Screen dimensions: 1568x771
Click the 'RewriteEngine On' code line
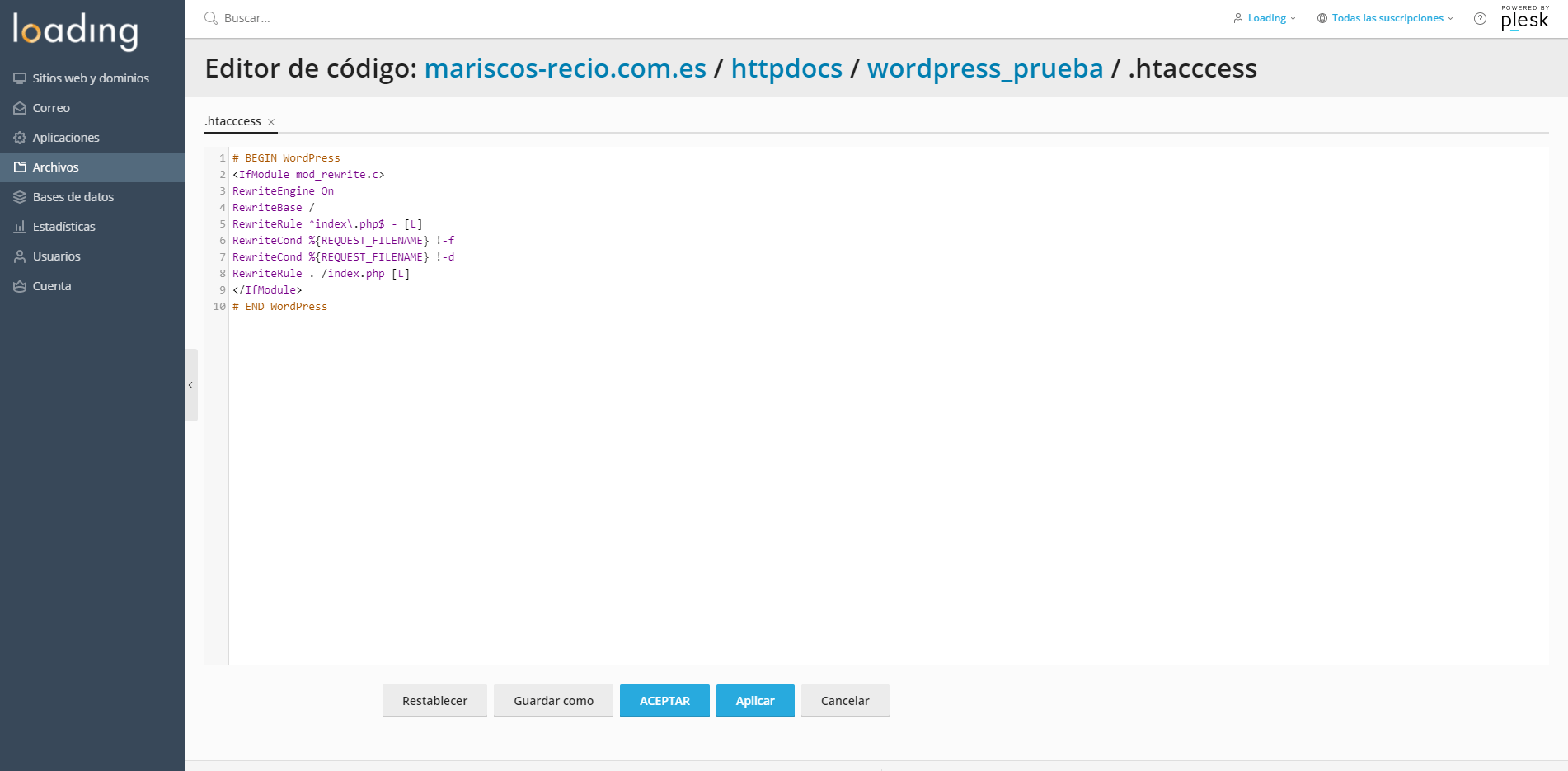(x=283, y=191)
